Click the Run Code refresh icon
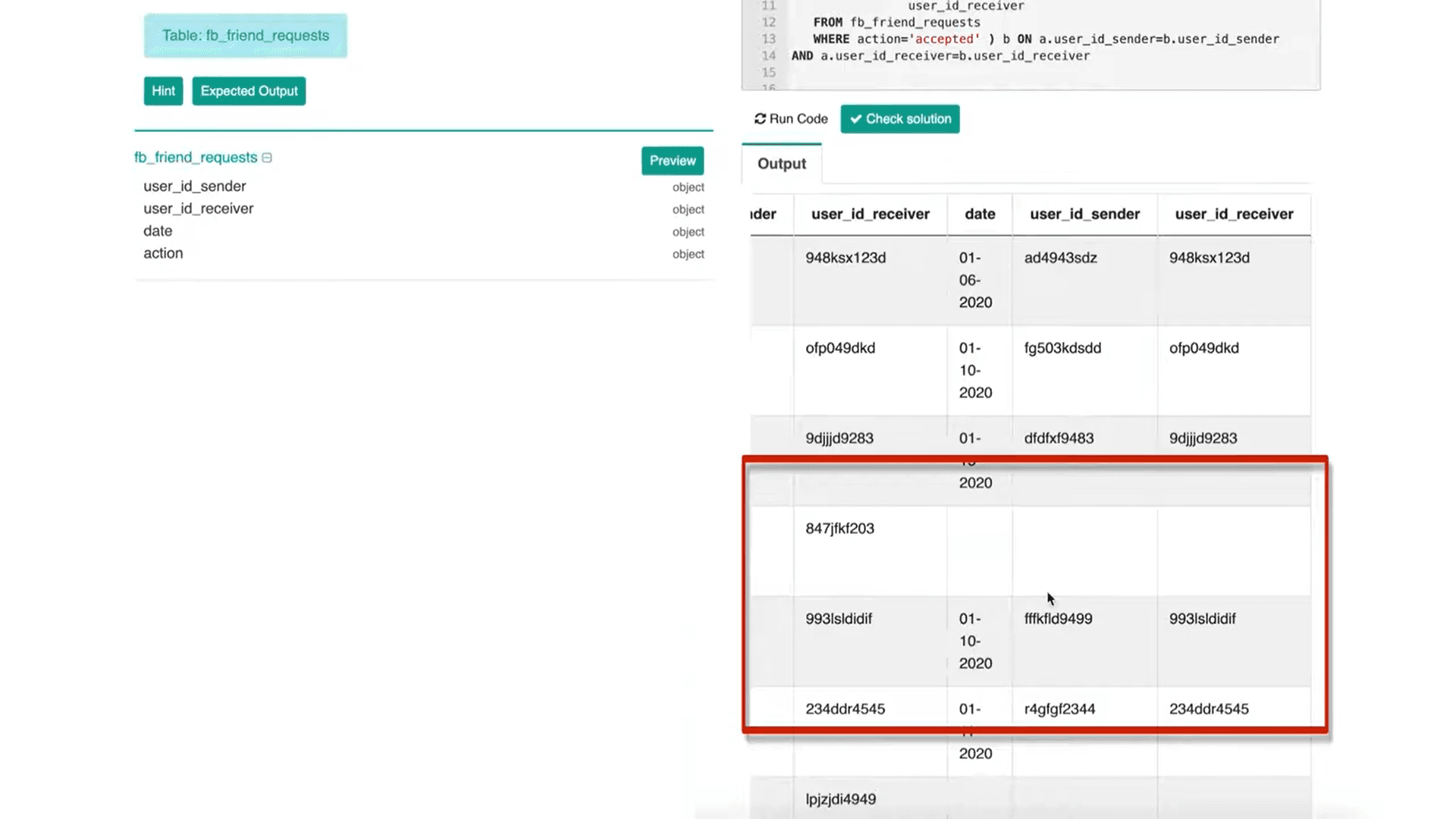Viewport: 1456px width, 819px height. pos(760,119)
